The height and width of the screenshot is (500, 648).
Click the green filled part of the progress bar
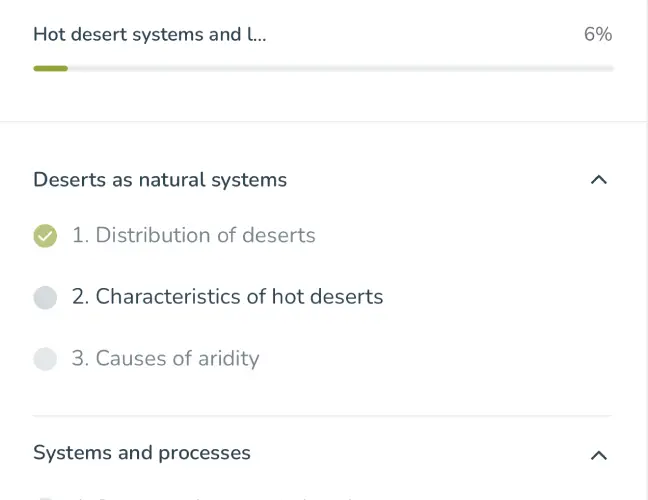pyautogui.click(x=50, y=69)
